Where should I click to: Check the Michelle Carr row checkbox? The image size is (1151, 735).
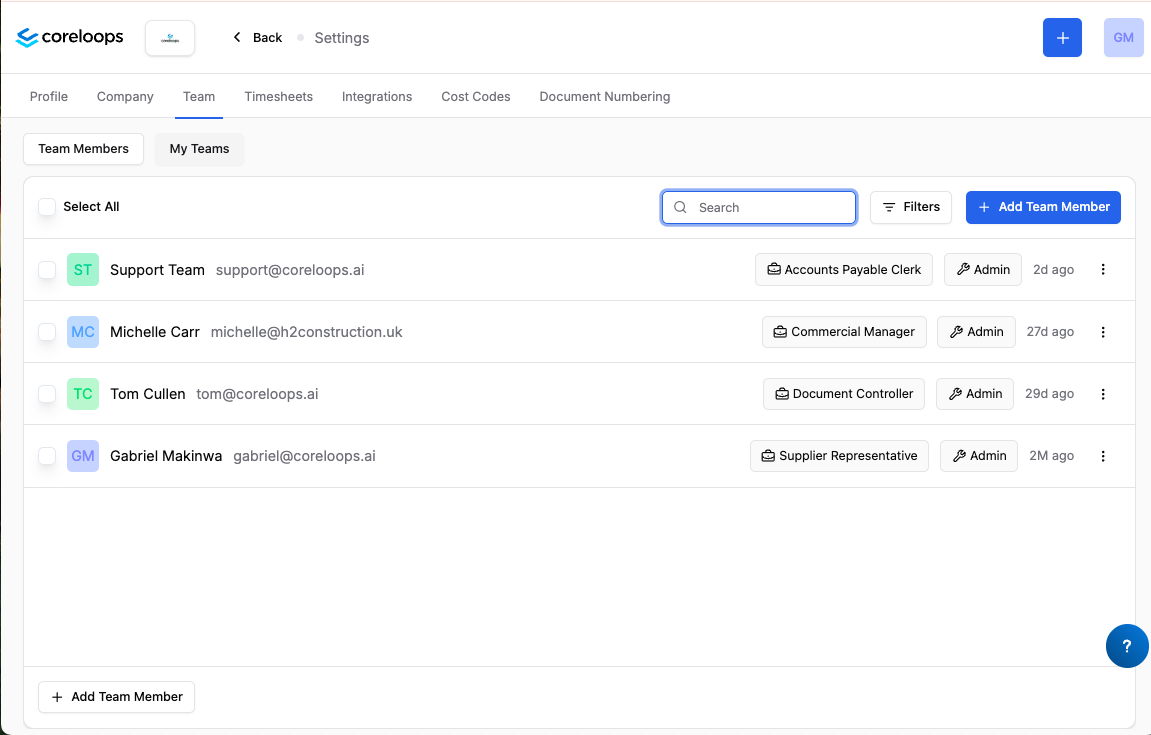click(47, 332)
